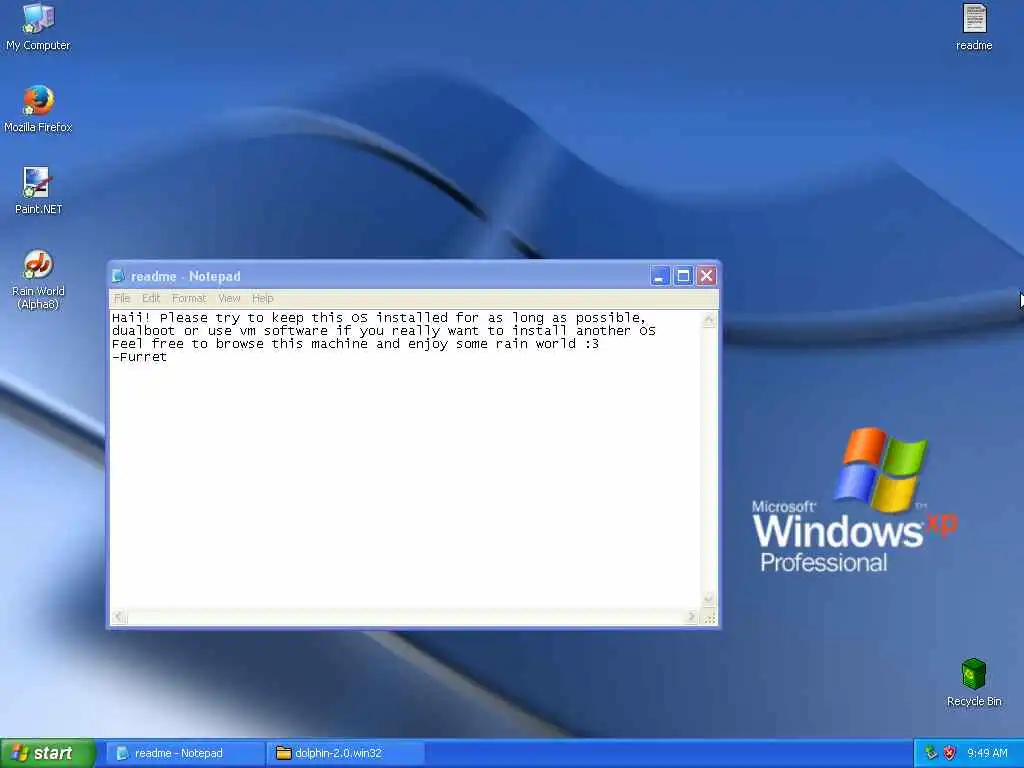Screen dimensions: 1024x768
Task: Click in text line starting "Feel free to browse"
Action: (355, 344)
